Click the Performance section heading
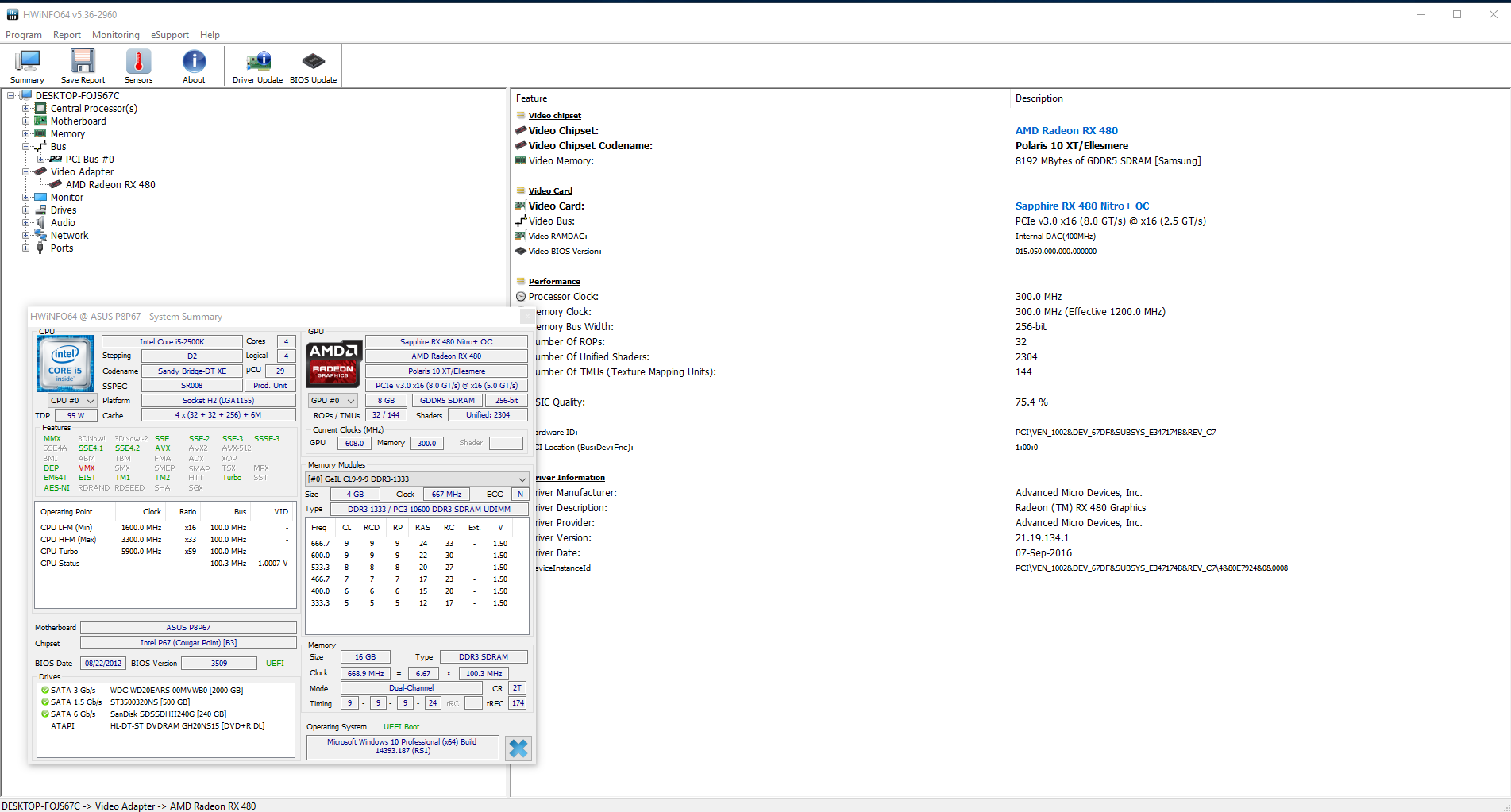 [x=554, y=282]
